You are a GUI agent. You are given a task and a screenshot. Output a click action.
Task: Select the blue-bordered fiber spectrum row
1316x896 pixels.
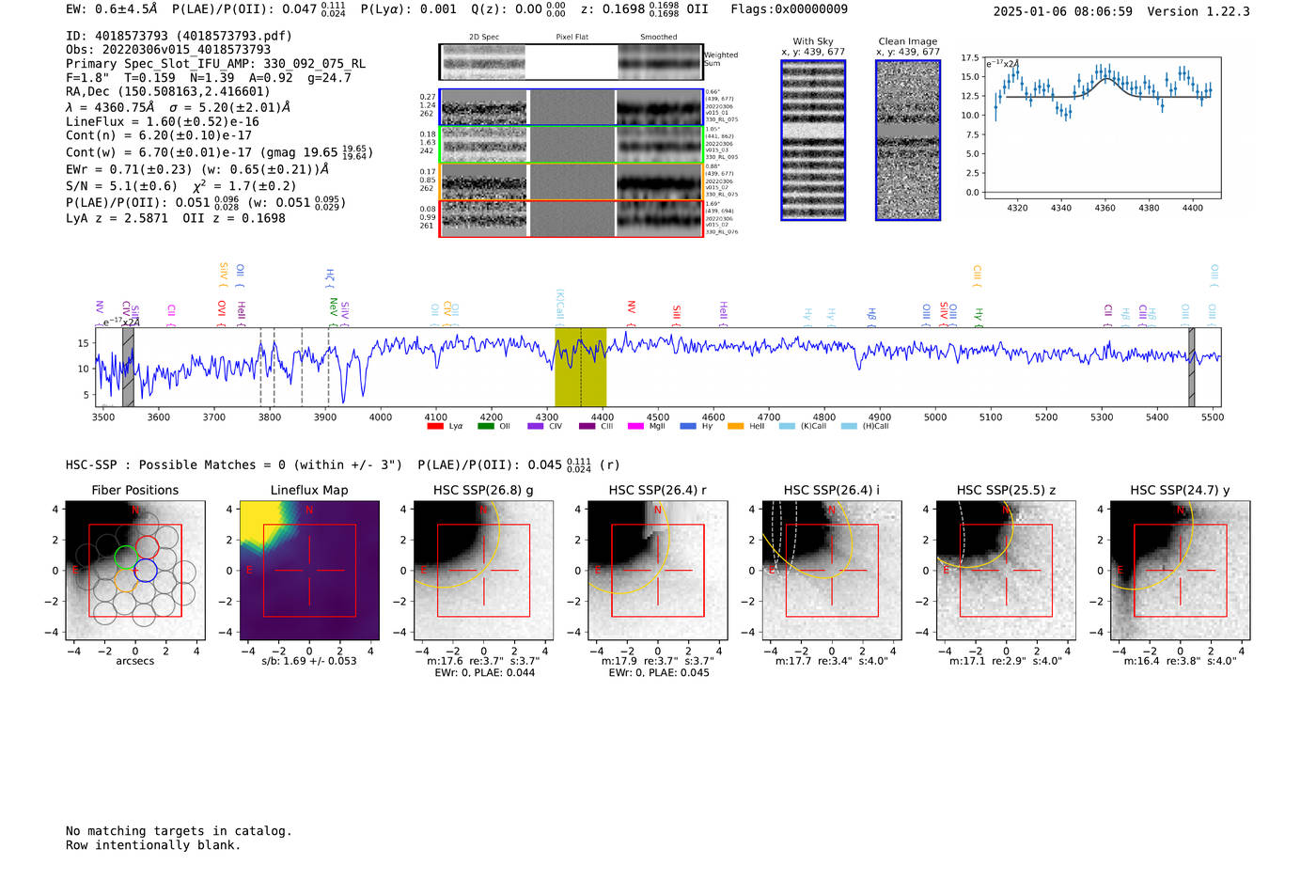click(x=571, y=107)
